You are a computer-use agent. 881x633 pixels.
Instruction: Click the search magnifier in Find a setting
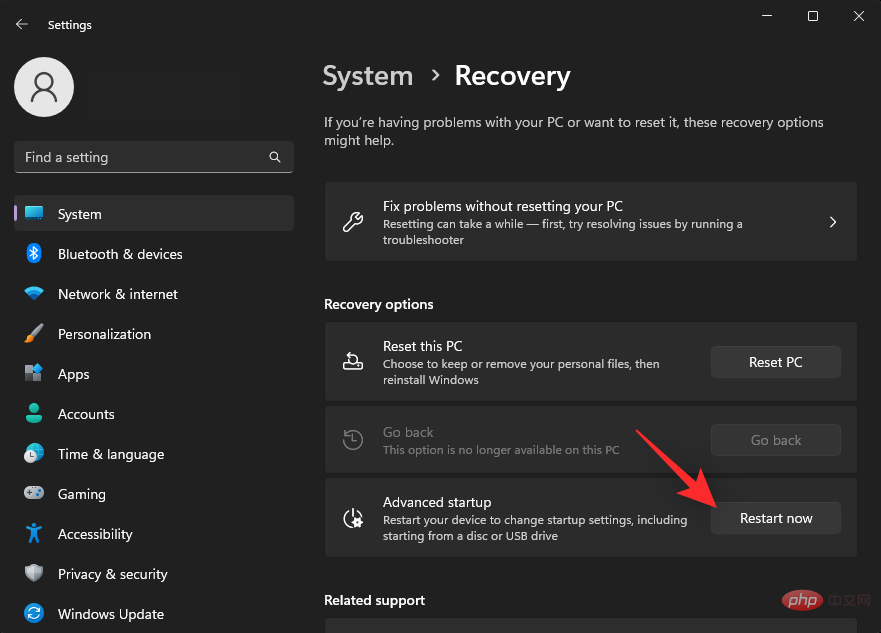coord(274,157)
